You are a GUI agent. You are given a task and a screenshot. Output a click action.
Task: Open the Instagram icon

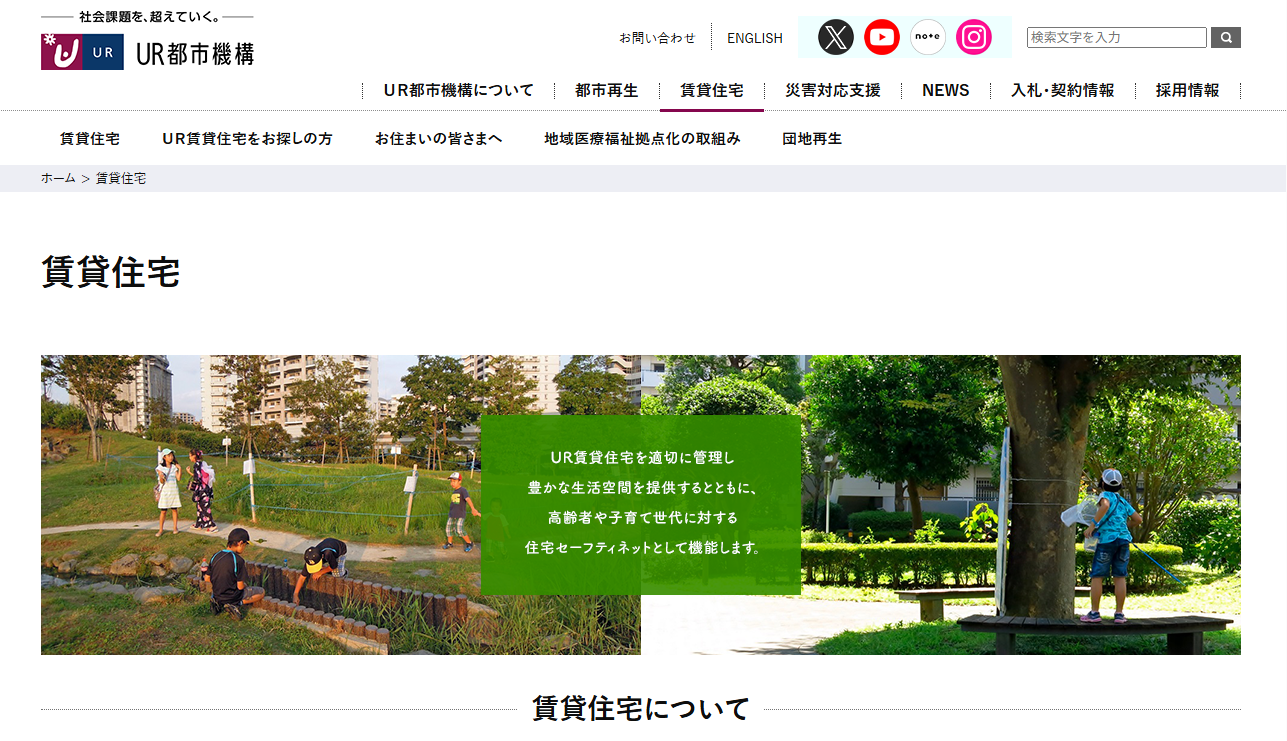973,37
